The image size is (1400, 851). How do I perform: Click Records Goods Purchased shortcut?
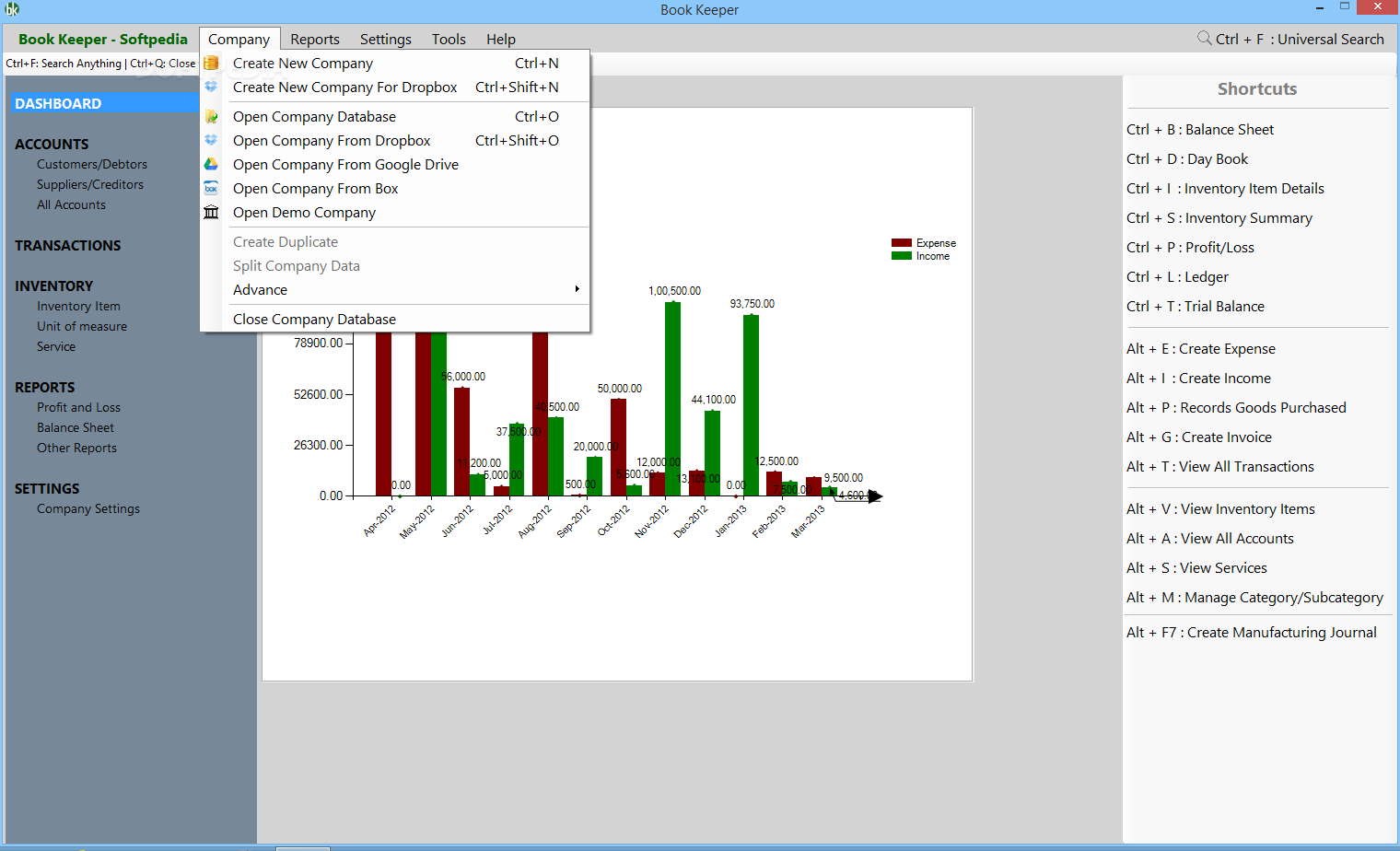tap(1236, 408)
